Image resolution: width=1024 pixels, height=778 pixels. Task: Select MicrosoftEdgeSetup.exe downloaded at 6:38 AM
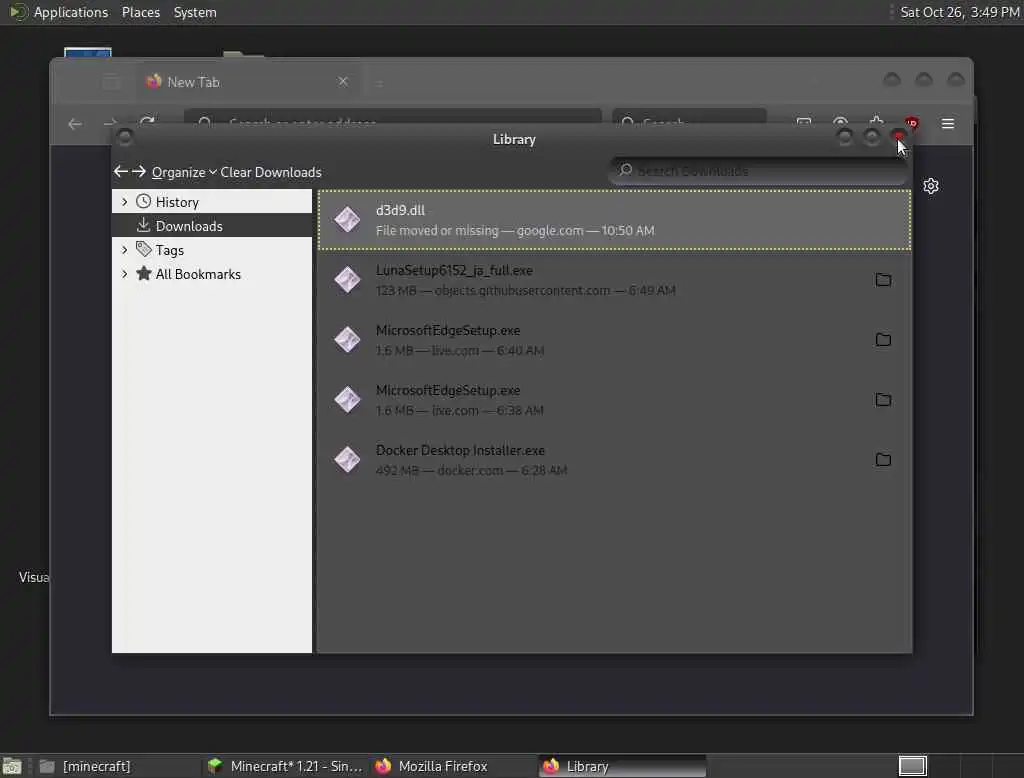[614, 400]
